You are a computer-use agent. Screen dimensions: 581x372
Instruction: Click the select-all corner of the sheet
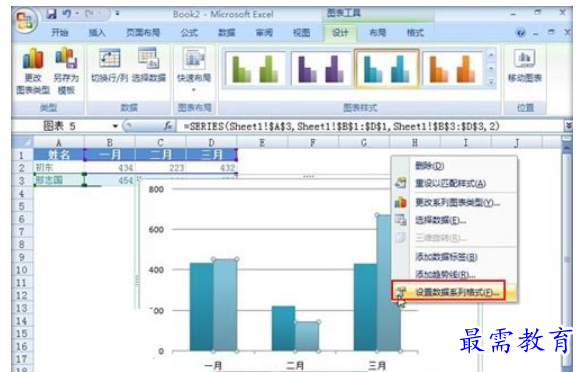pyautogui.click(x=23, y=142)
